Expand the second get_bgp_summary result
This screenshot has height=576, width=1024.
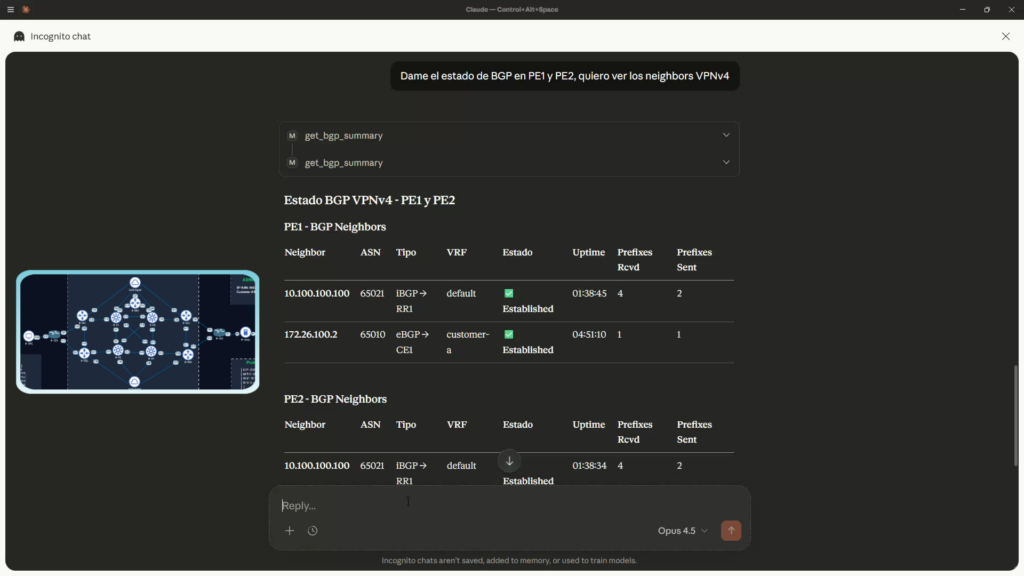(x=726, y=162)
